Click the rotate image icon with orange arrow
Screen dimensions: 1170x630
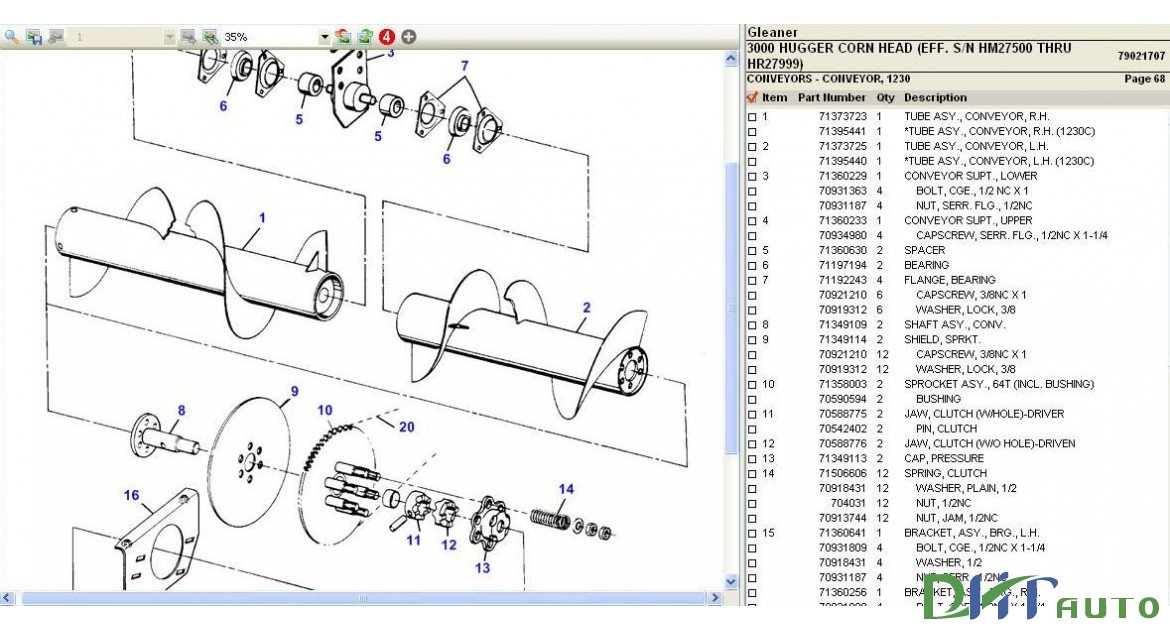pyautogui.click(x=342, y=36)
